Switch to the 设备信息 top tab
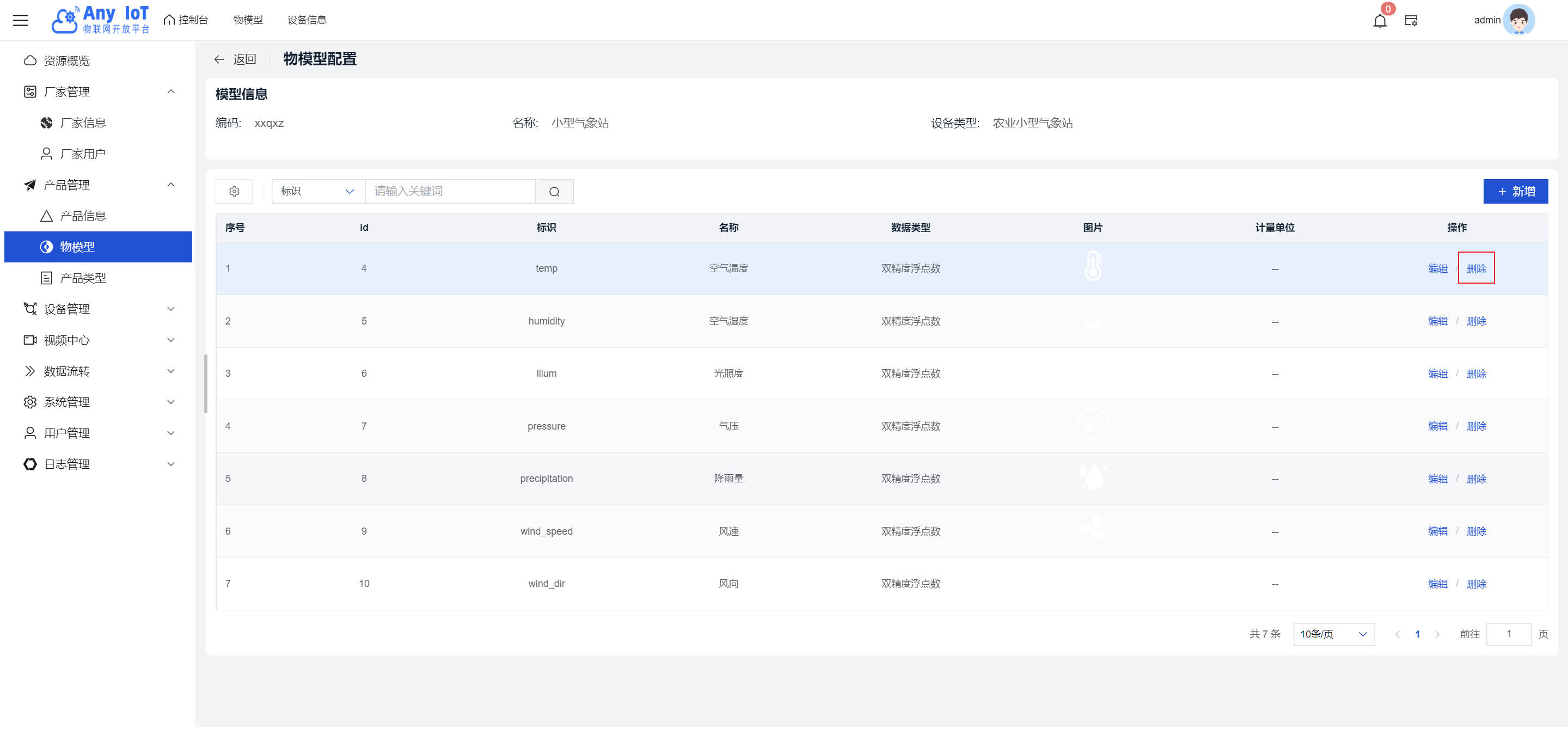1568x735 pixels. 307,20
